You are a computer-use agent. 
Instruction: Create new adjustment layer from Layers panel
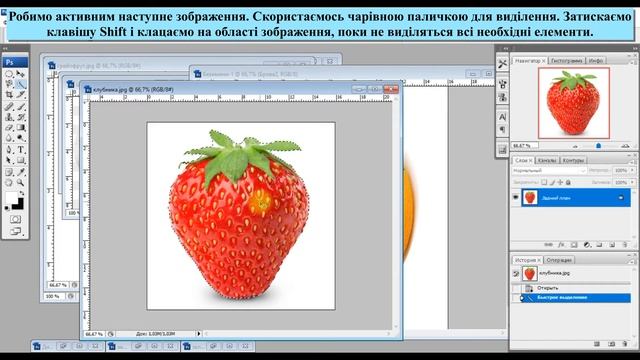click(x=587, y=245)
